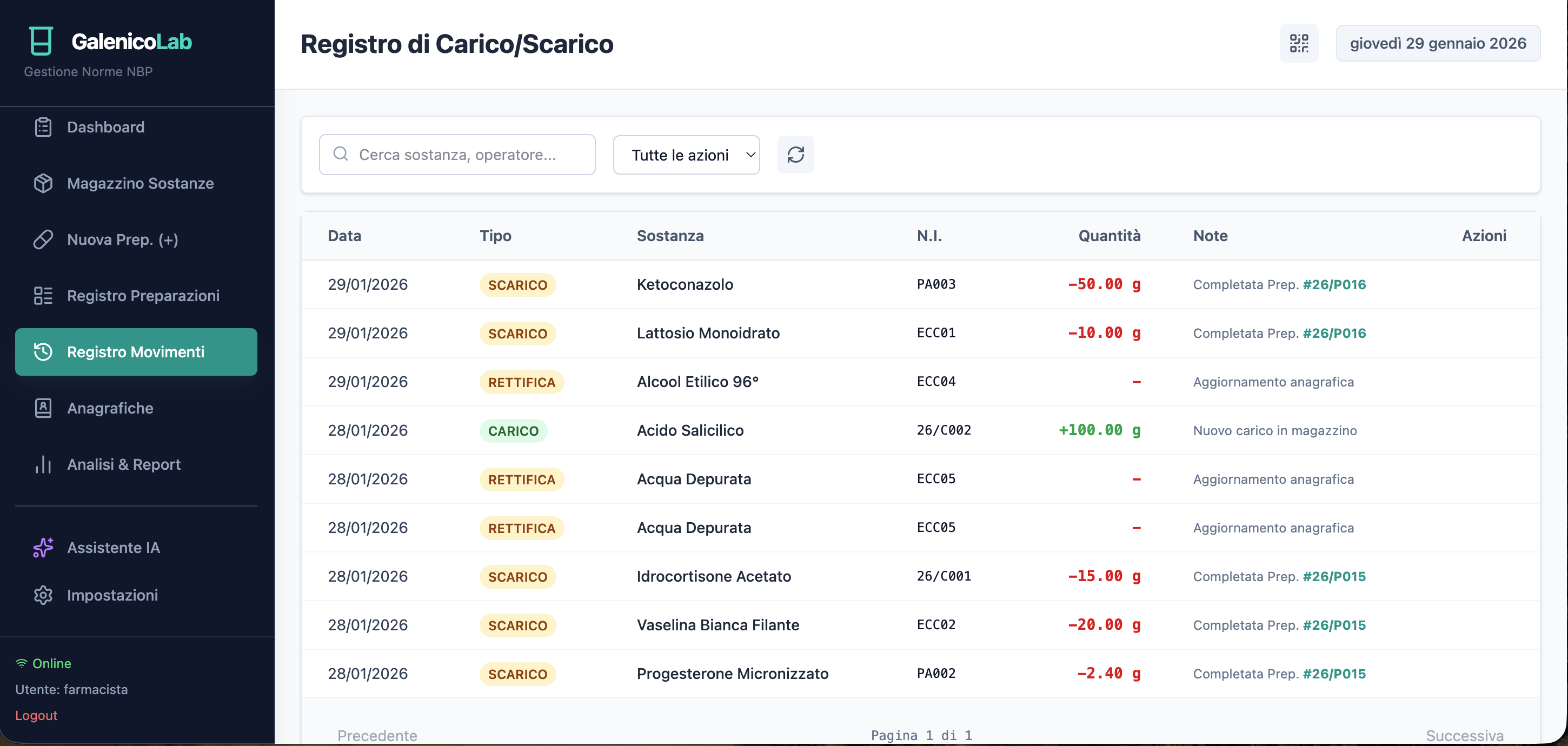Open prep link #26/P016 for Ketoconazolo
1568x746 pixels.
[x=1334, y=285]
